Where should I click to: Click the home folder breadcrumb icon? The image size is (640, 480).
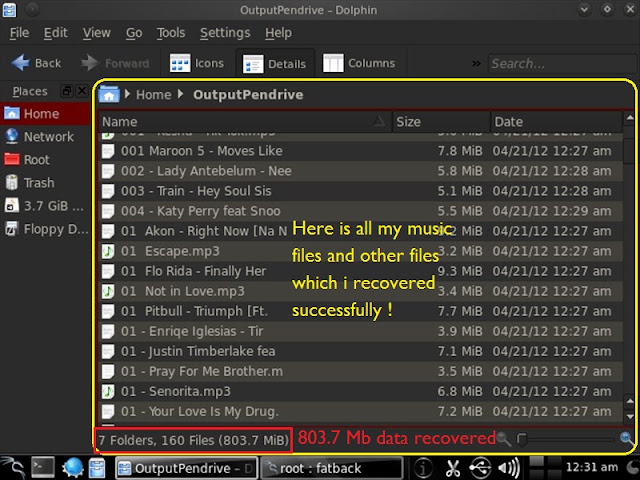(x=109, y=94)
